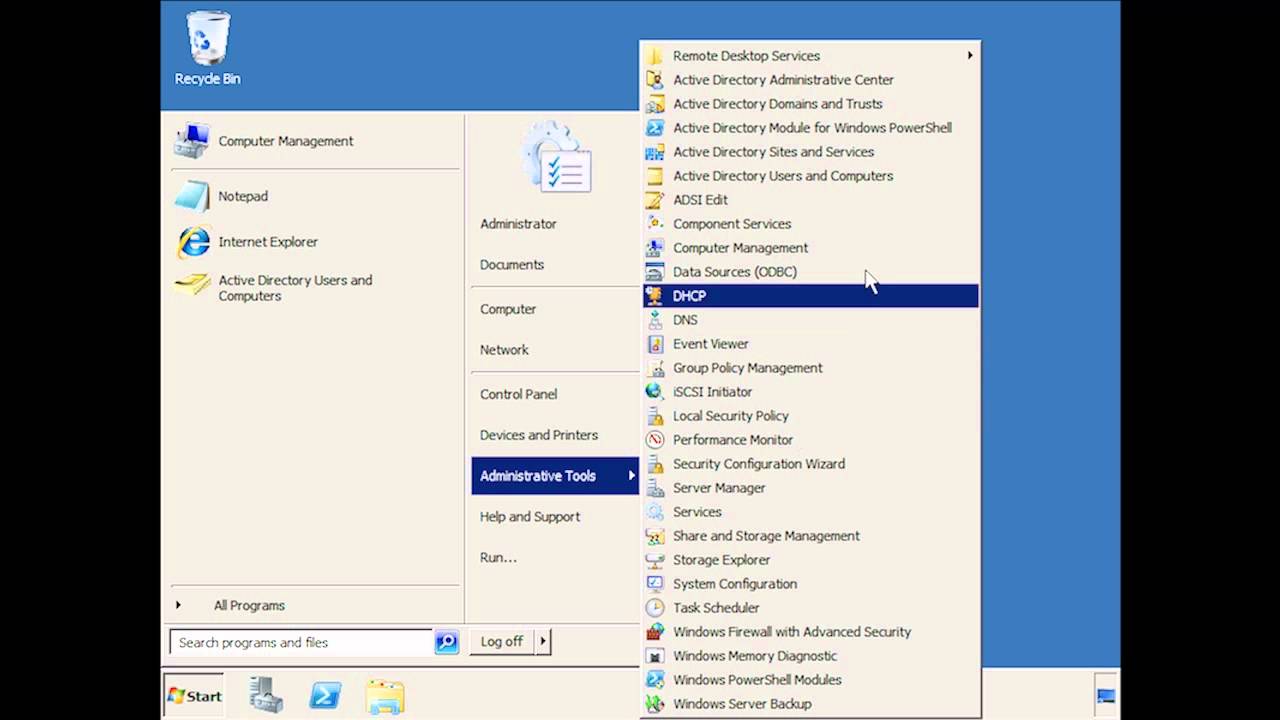
Task: Click the Event Viewer icon
Action: [654, 344]
